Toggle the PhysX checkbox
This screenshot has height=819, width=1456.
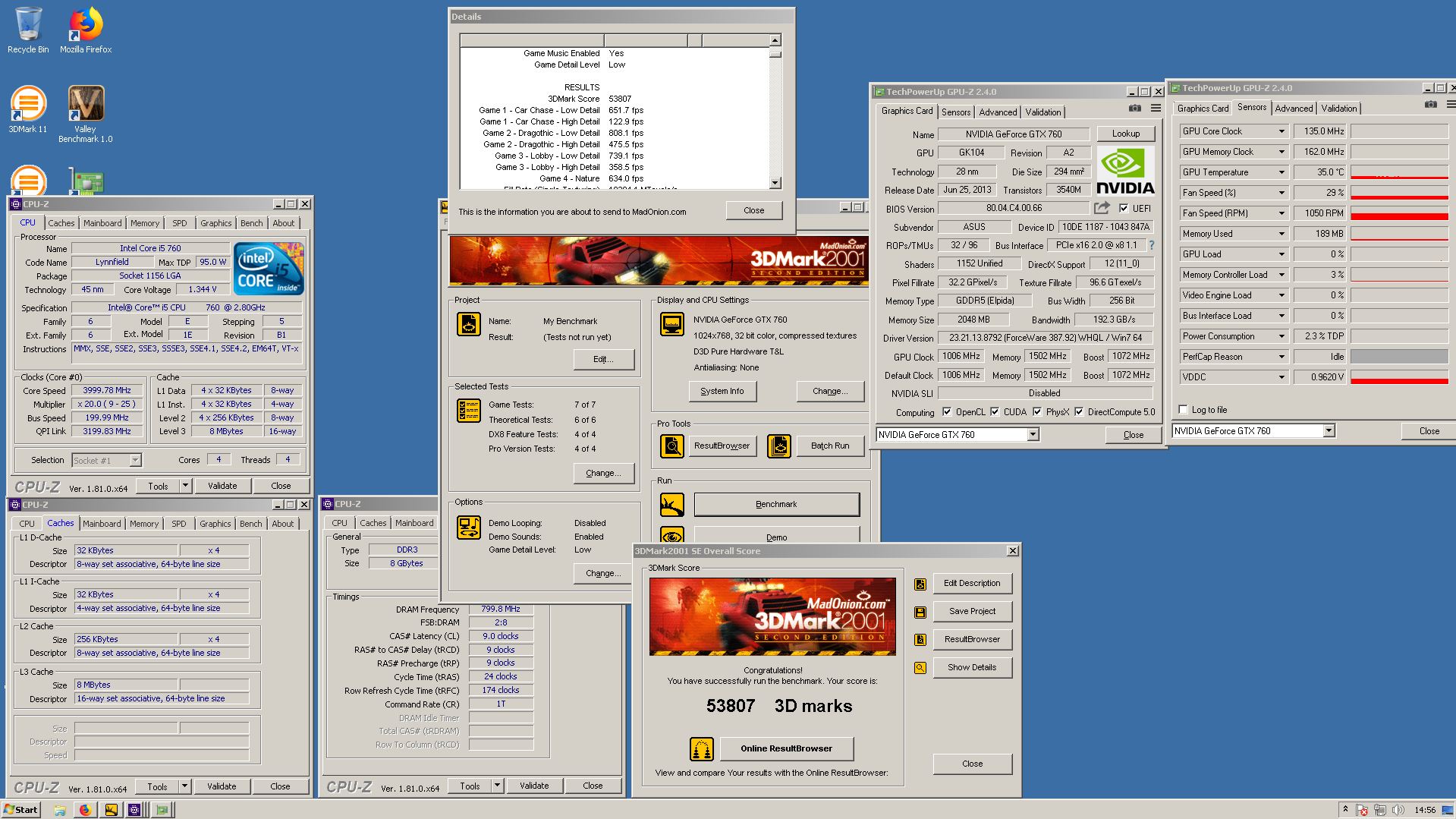[1036, 411]
